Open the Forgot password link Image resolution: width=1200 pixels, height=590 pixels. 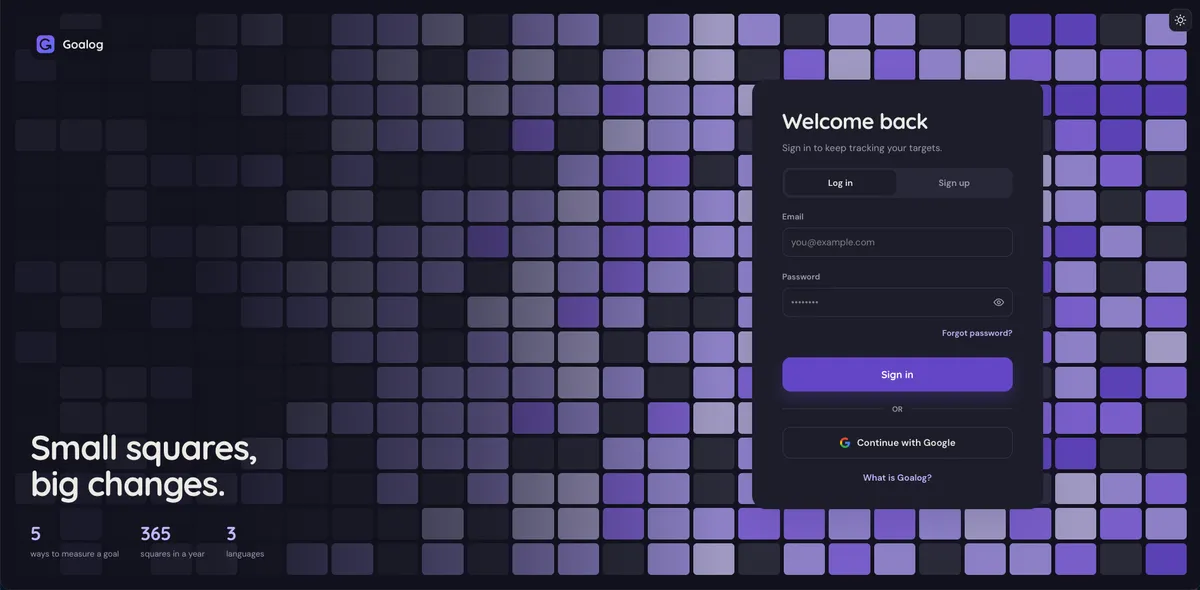pyautogui.click(x=977, y=333)
